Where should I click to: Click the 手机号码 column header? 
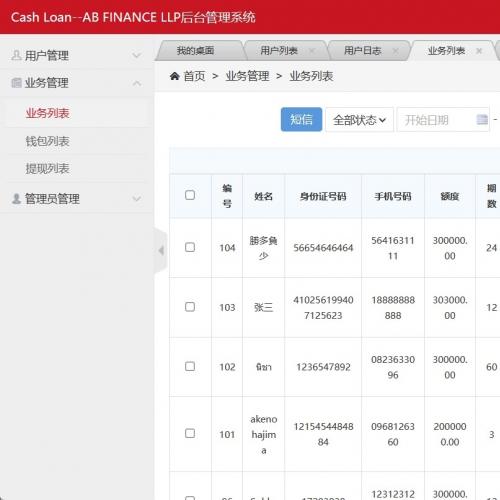click(x=393, y=196)
